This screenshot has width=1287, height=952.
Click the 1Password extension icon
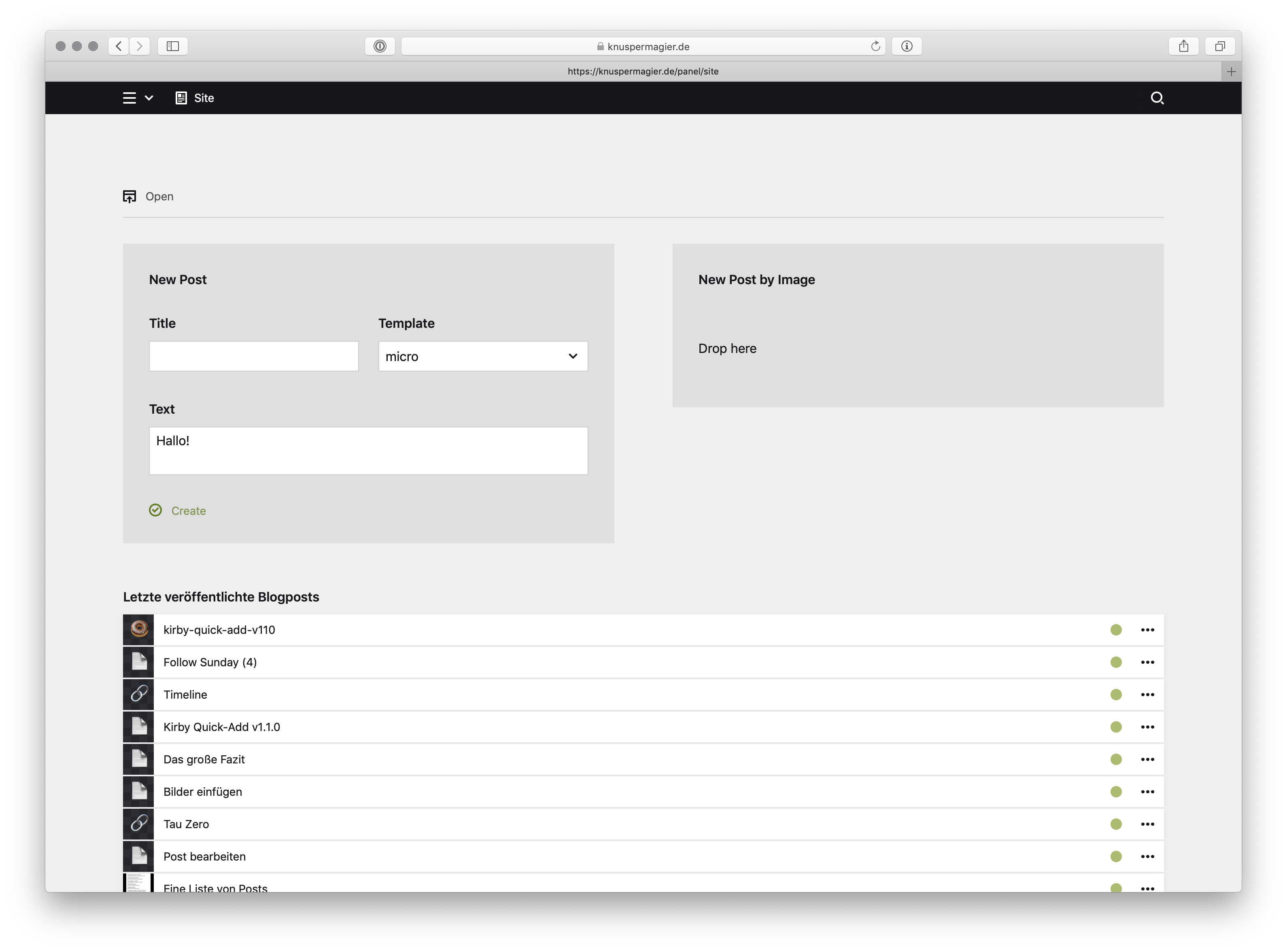tap(380, 46)
